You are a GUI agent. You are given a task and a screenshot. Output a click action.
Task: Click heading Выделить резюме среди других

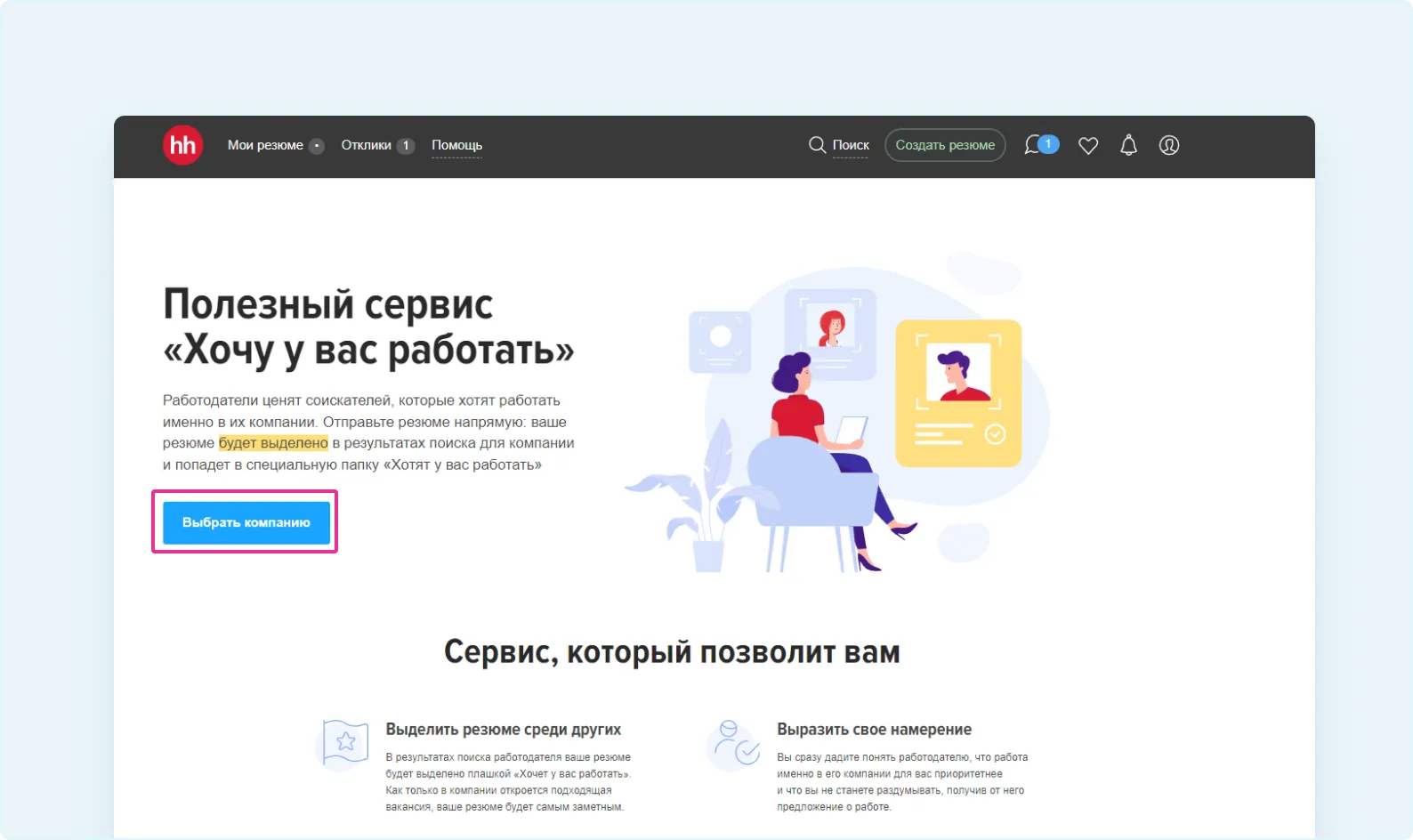point(504,730)
